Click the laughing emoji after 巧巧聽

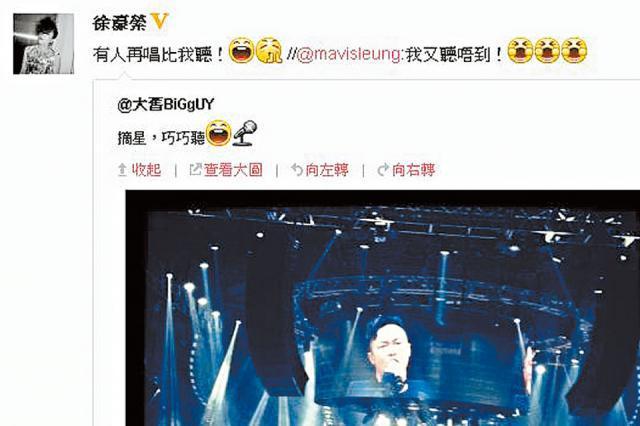point(219,133)
